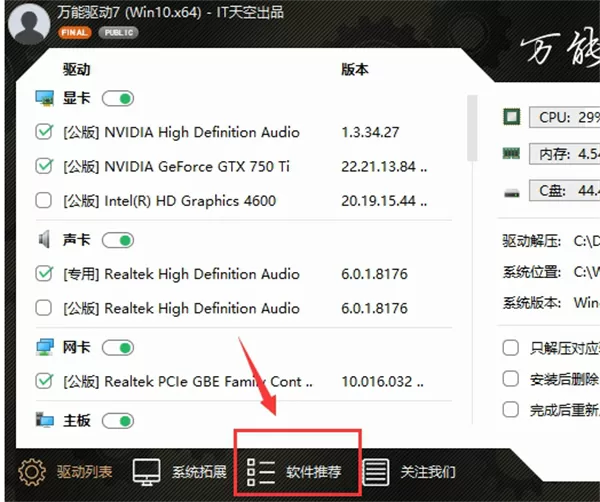600x502 pixels.
Task: Click the C disk drive icon
Action: 512,192
